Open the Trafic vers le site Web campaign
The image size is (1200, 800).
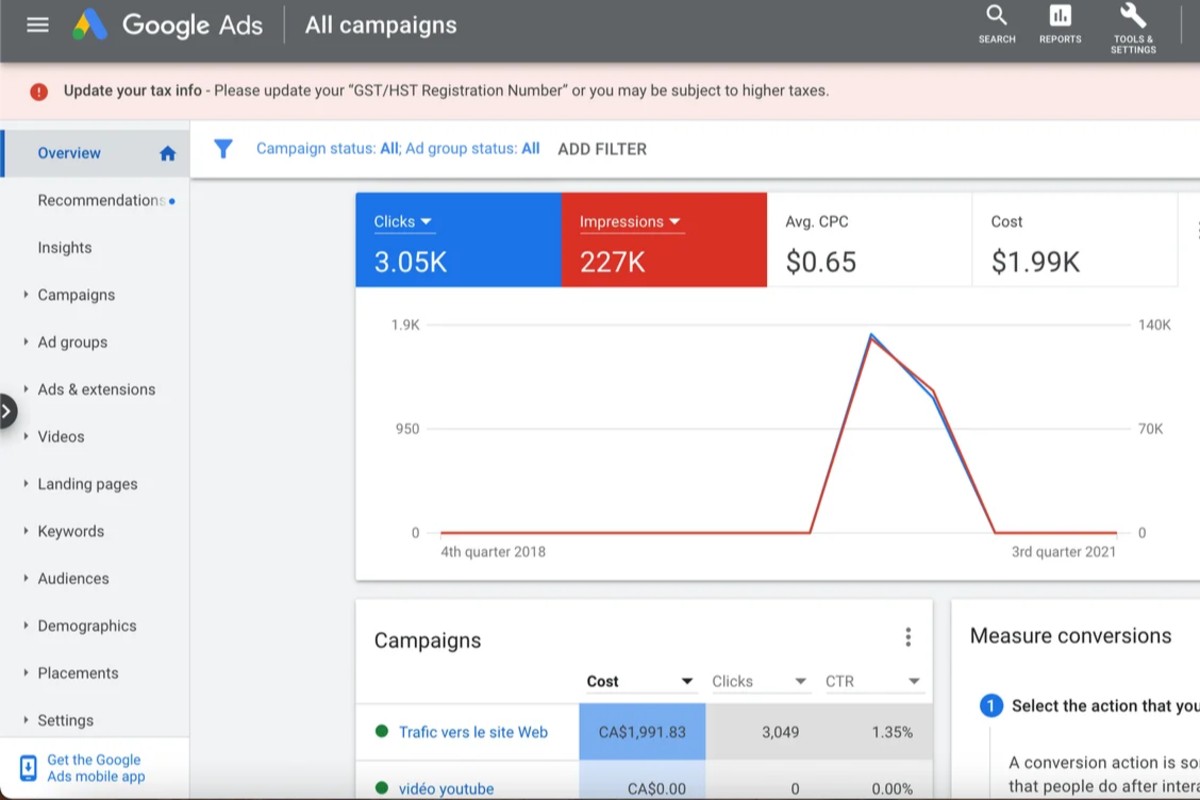(474, 732)
